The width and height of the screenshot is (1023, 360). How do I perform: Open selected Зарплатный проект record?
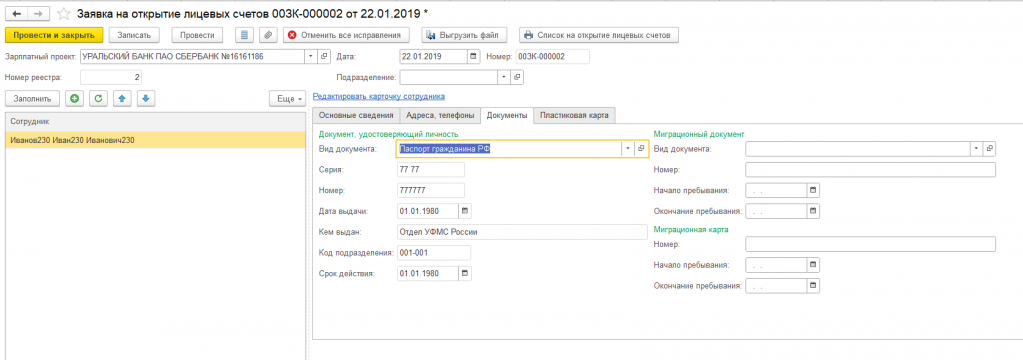click(x=324, y=56)
